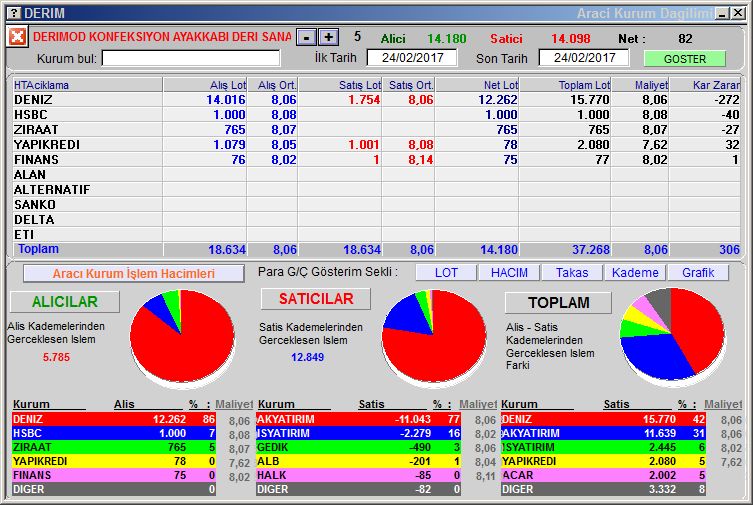Click the DIGER total row with 3.332
The image size is (753, 505).
click(603, 489)
